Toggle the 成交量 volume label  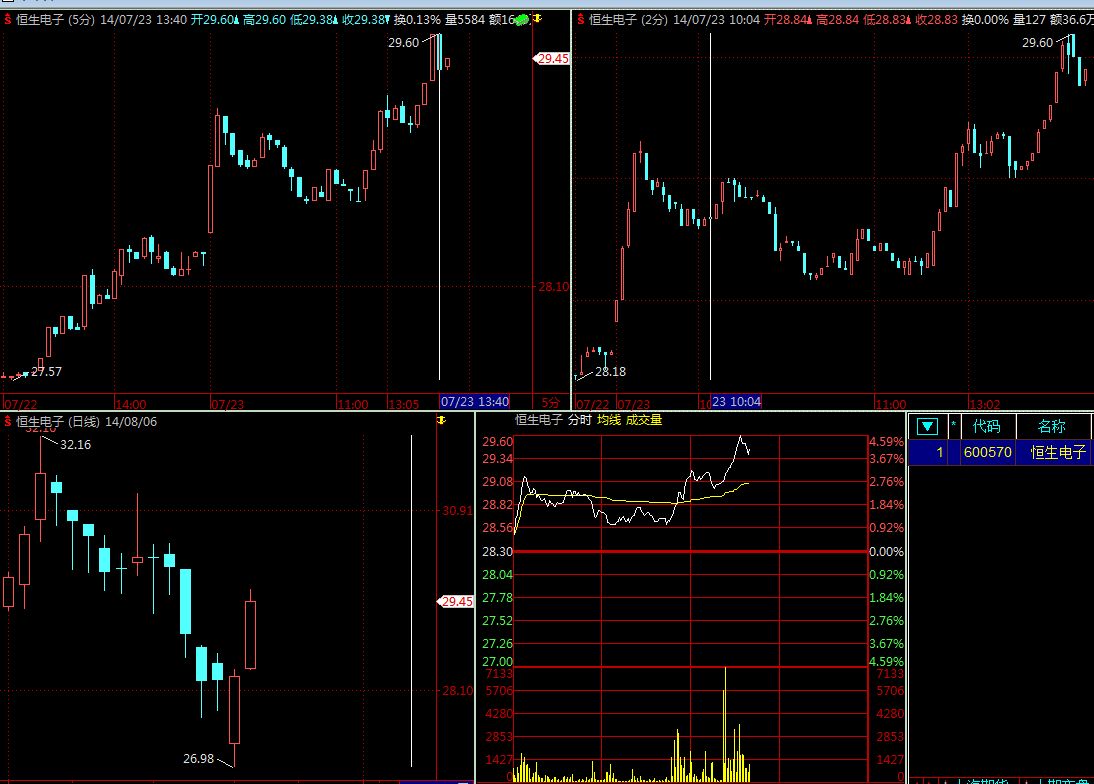coord(644,420)
